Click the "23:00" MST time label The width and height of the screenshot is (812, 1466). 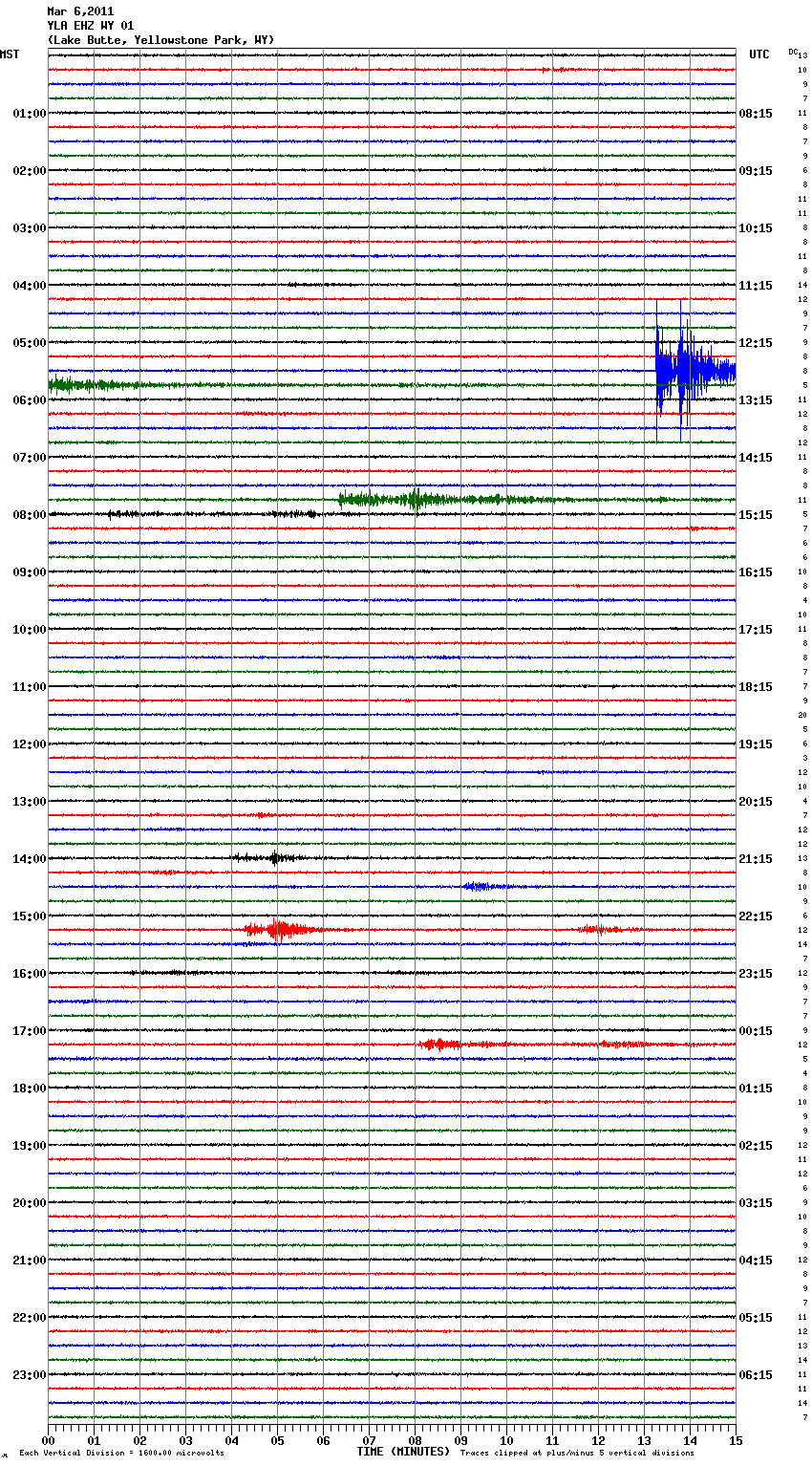[29, 1375]
